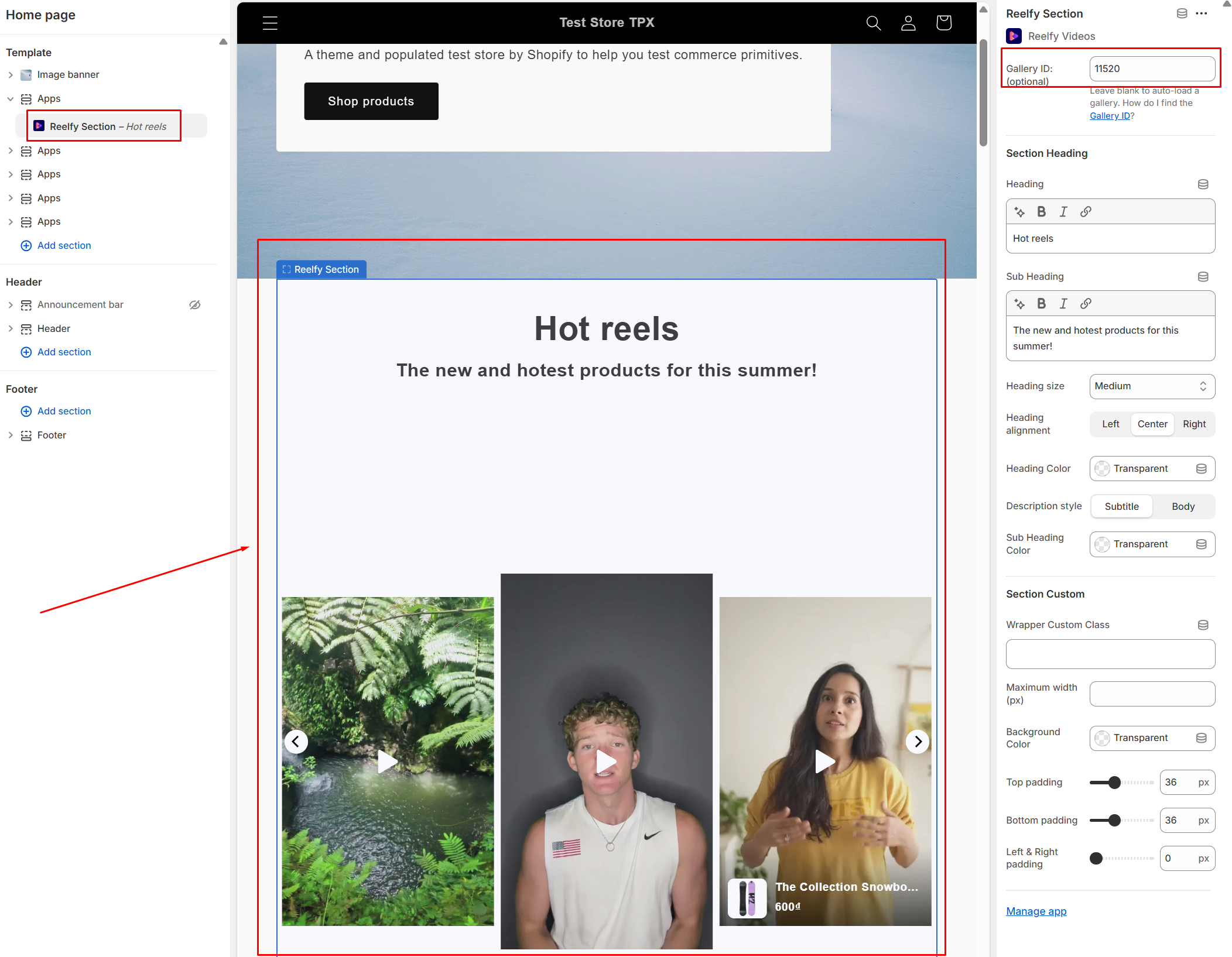
Task: Click Italic icon in Sub Heading editor
Action: point(1063,304)
